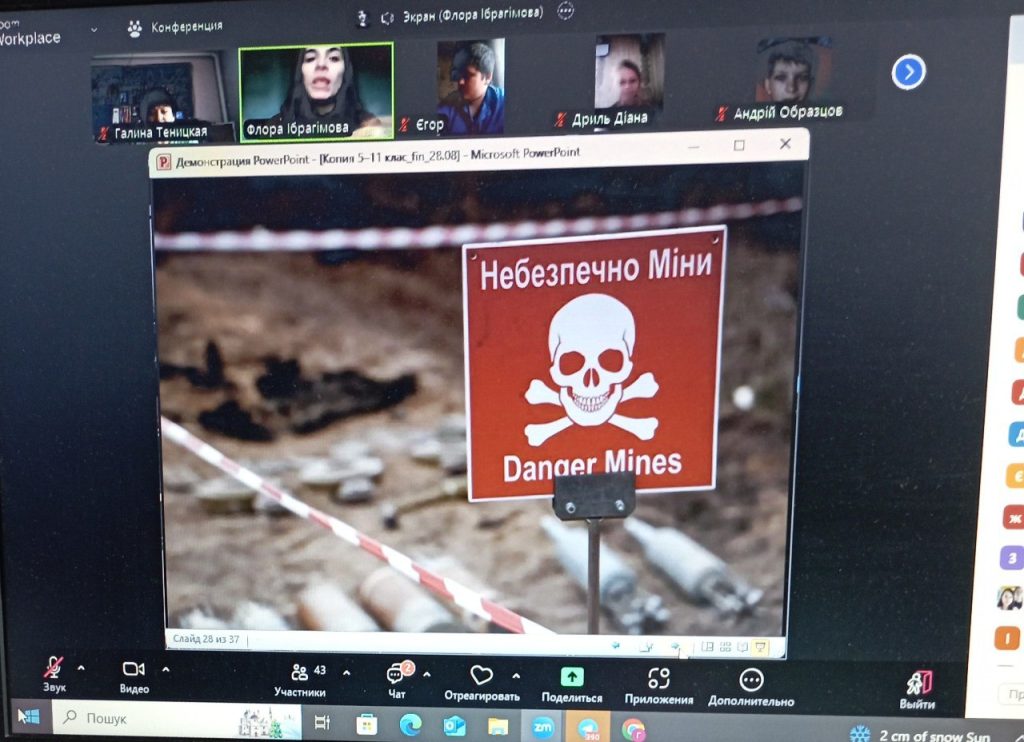Unmute microphone with the Звук button
This screenshot has height=742, width=1024.
tap(54, 674)
